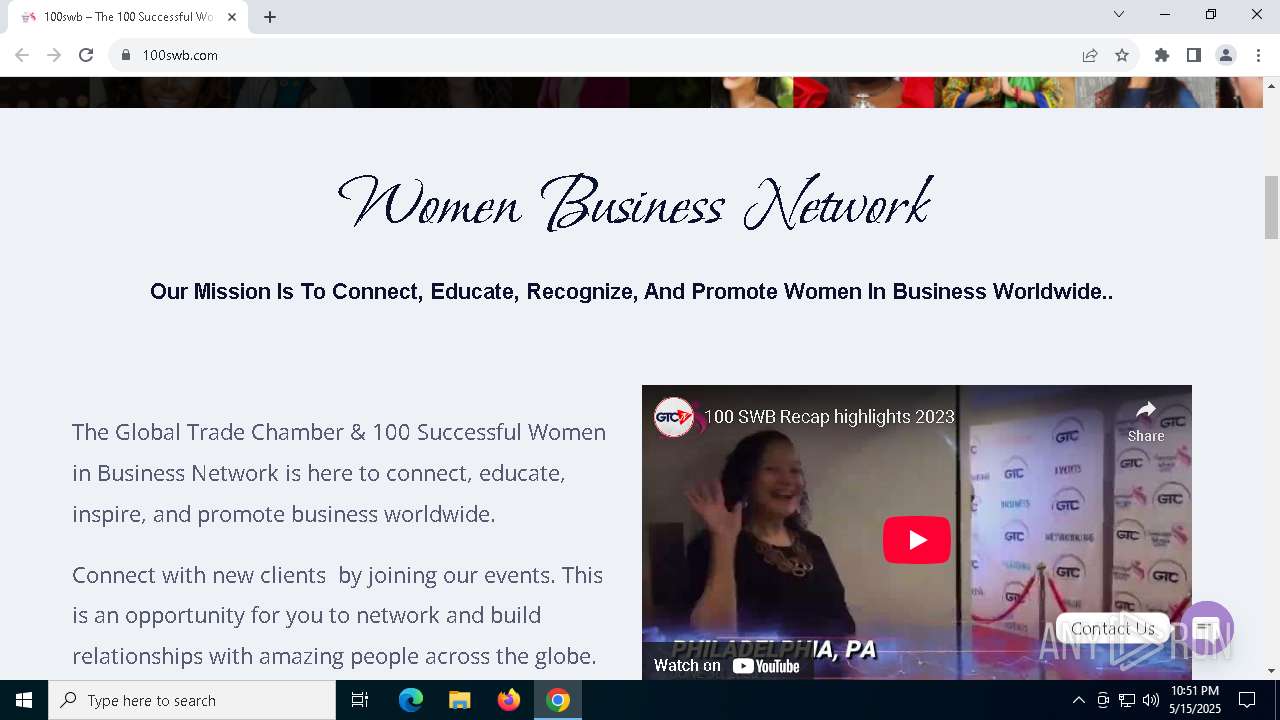Click the address bar showing 100swb.com
The height and width of the screenshot is (720, 1280).
[600, 55]
